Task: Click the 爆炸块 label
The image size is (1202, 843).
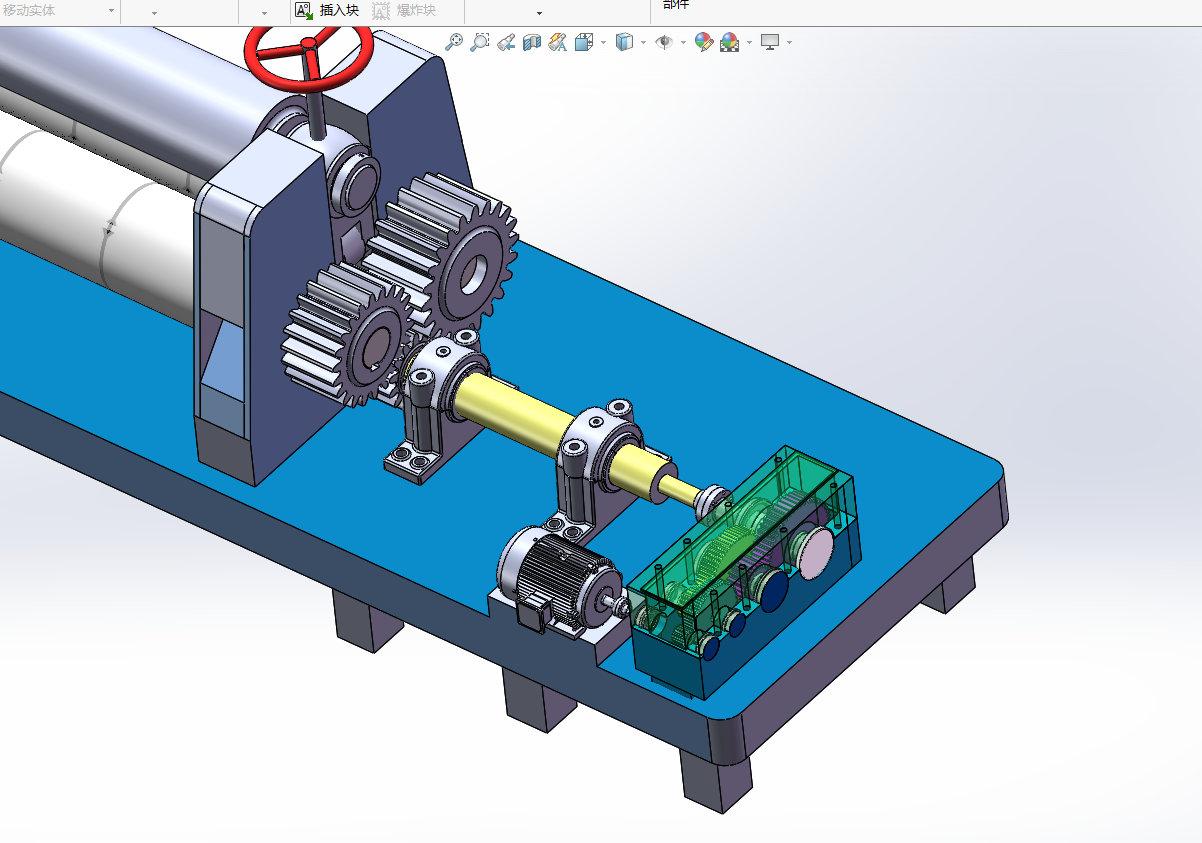Action: 416,10
